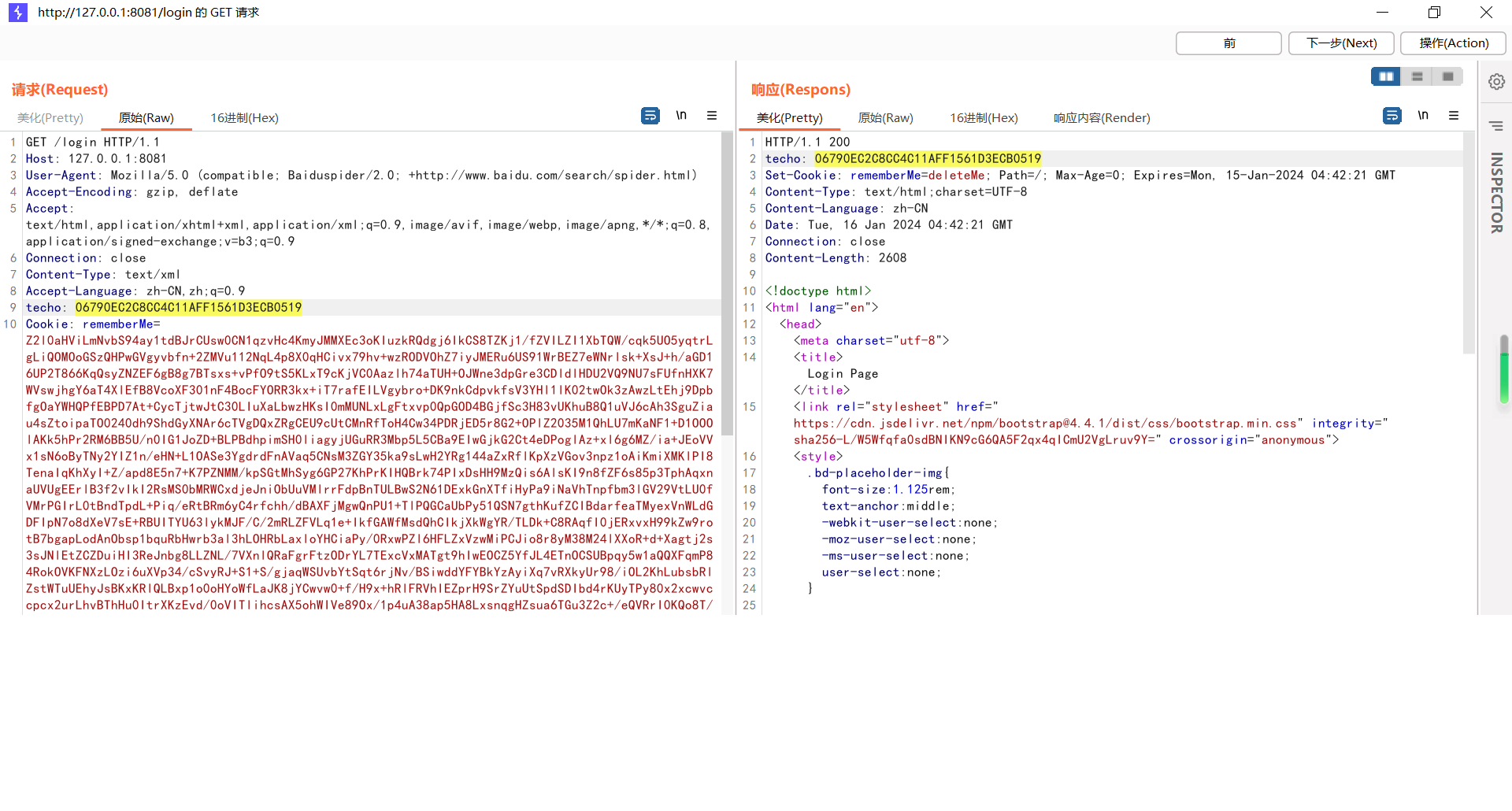Toggle word wrap in the Request panel
The image size is (1512, 811).
point(650,116)
